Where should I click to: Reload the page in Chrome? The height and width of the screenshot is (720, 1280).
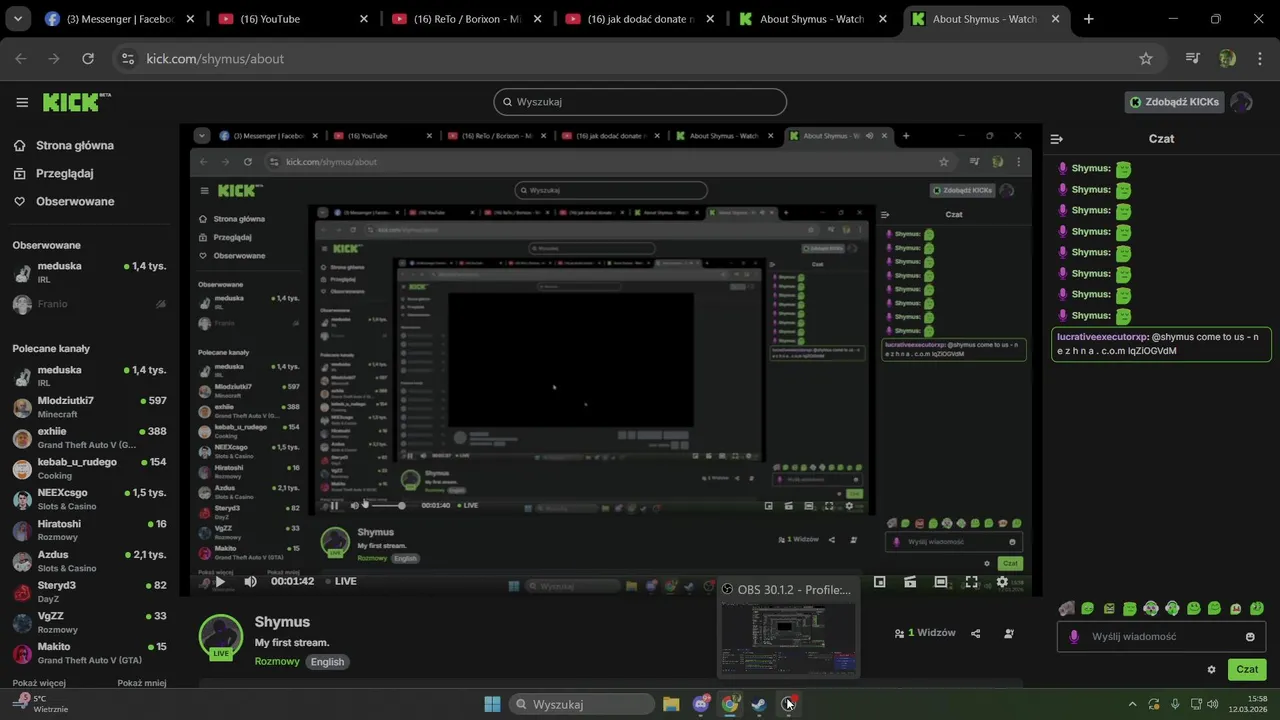point(88,59)
